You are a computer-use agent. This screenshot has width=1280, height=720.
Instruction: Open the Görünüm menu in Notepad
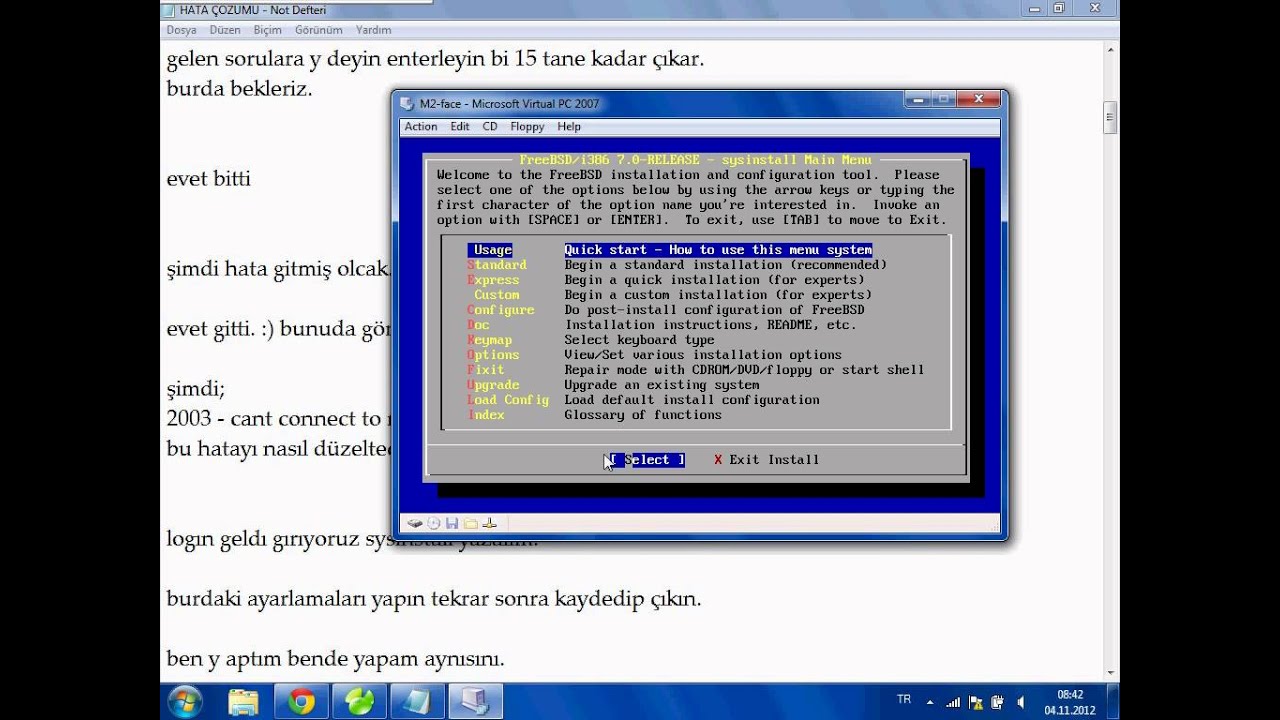pyautogui.click(x=319, y=30)
